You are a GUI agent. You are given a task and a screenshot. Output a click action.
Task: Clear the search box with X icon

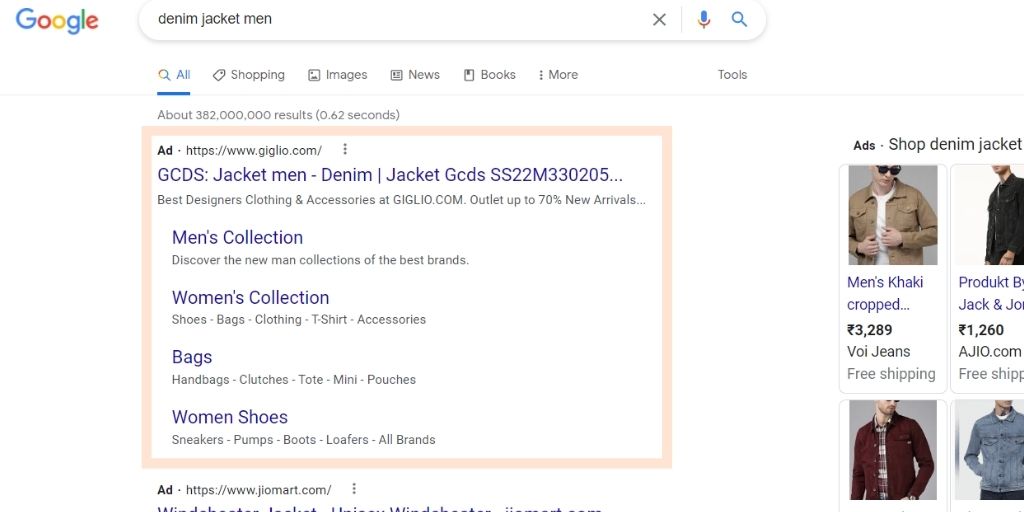click(659, 20)
